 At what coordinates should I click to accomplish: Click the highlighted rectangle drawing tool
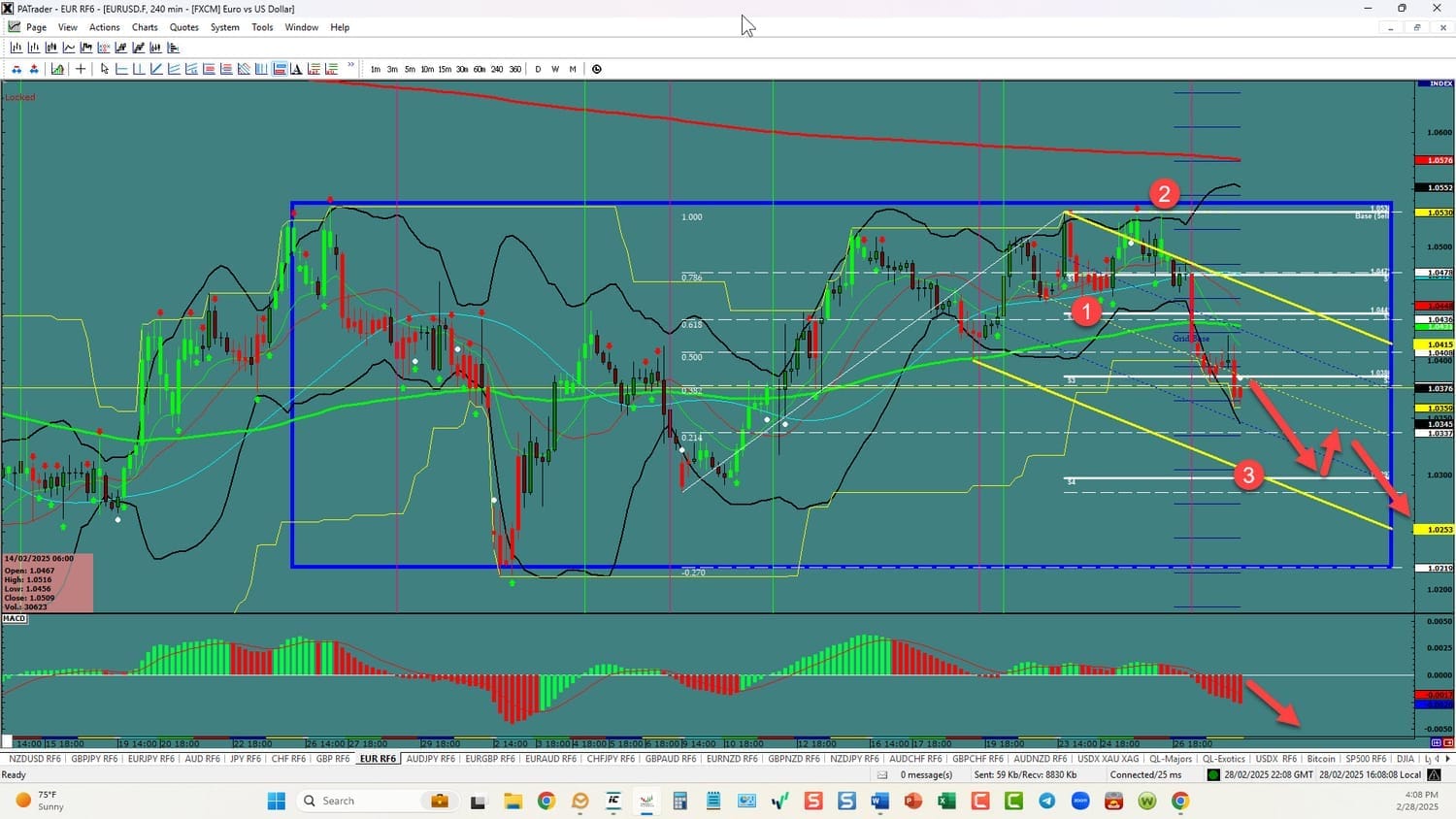coord(280,69)
